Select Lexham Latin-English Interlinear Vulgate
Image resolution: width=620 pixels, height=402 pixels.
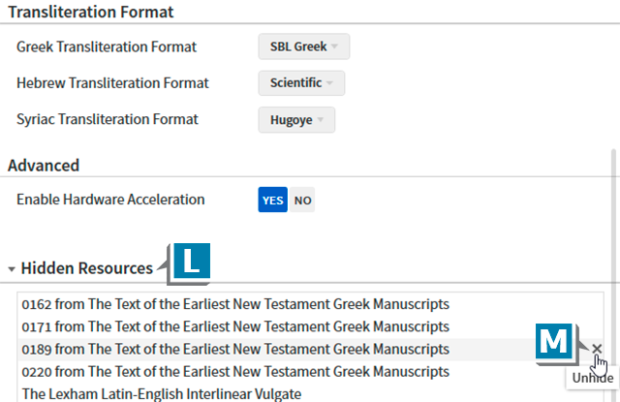click(160, 393)
